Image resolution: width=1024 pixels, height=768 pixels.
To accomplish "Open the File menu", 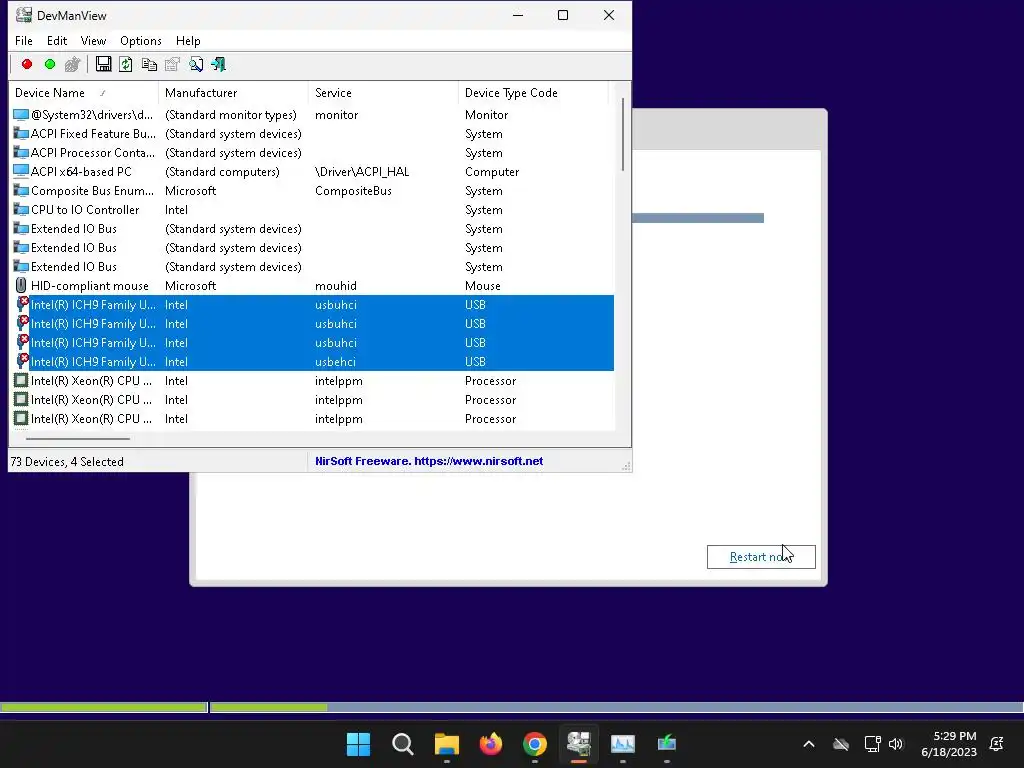I will pos(24,40).
